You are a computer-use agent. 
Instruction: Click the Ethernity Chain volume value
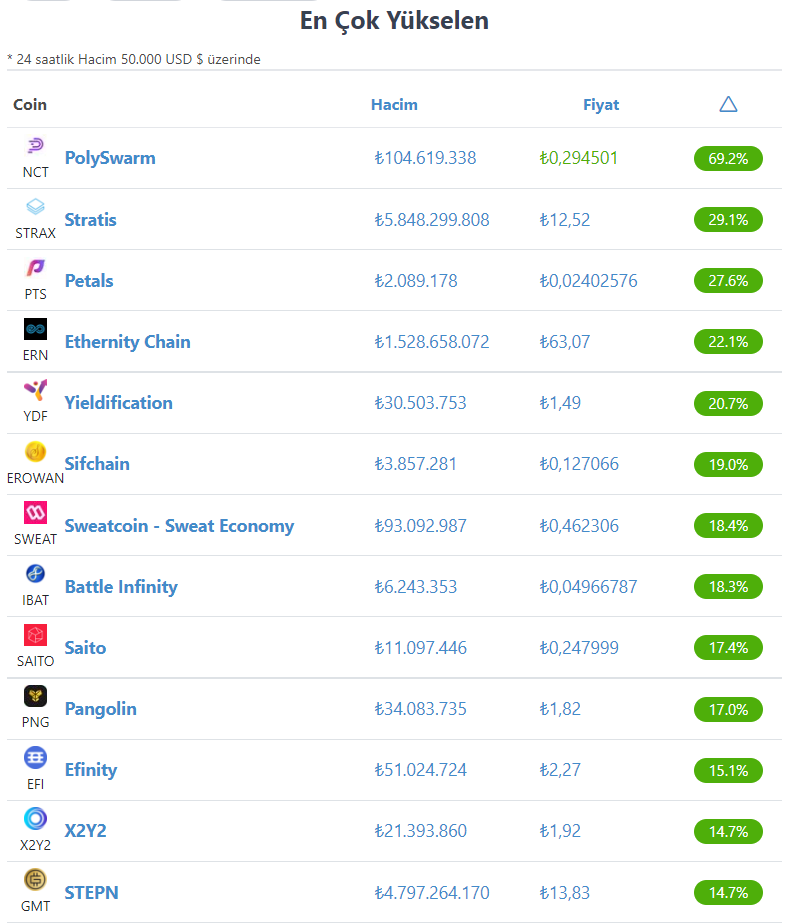tap(432, 342)
